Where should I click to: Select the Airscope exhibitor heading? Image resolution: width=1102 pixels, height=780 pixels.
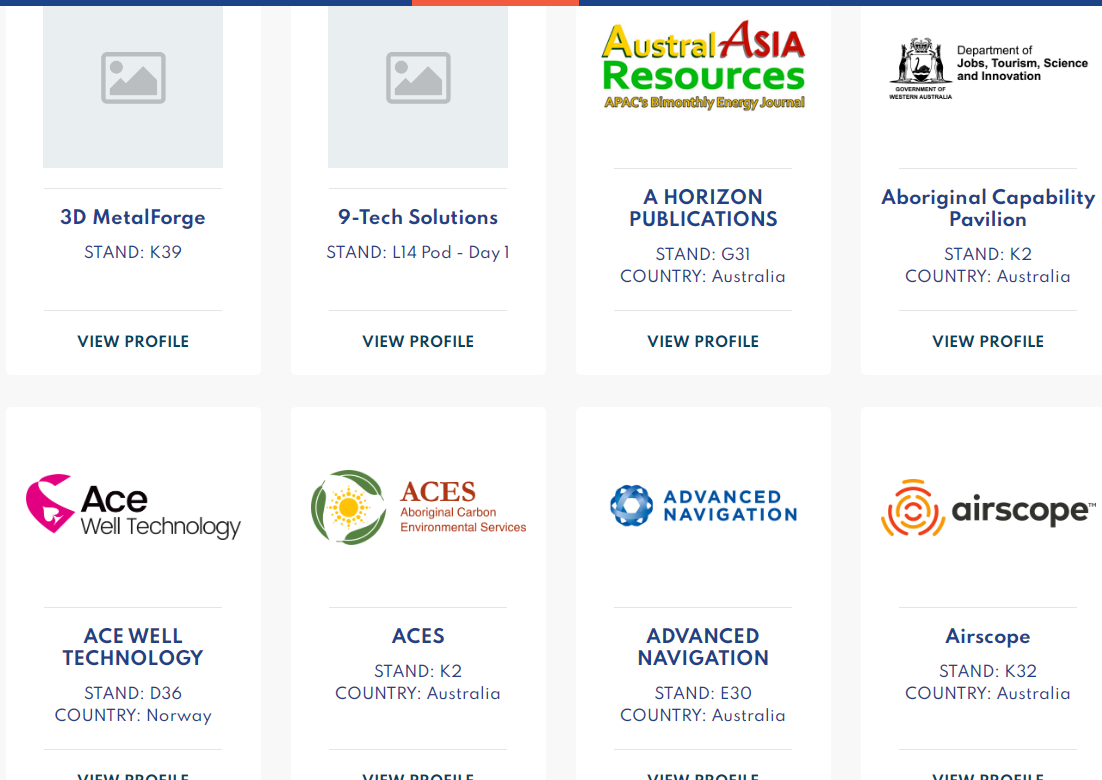988,636
